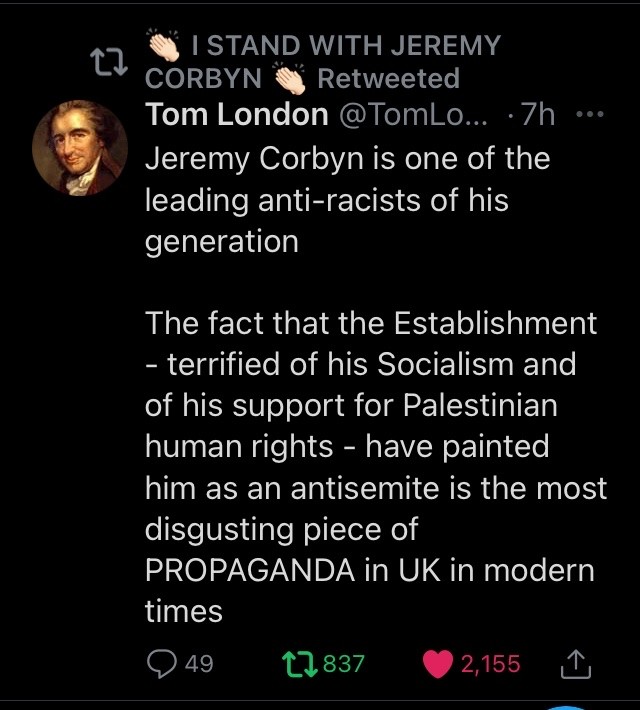Image resolution: width=640 pixels, height=710 pixels.
Task: Unlike the tweet via the pink heart
Action: [438, 664]
